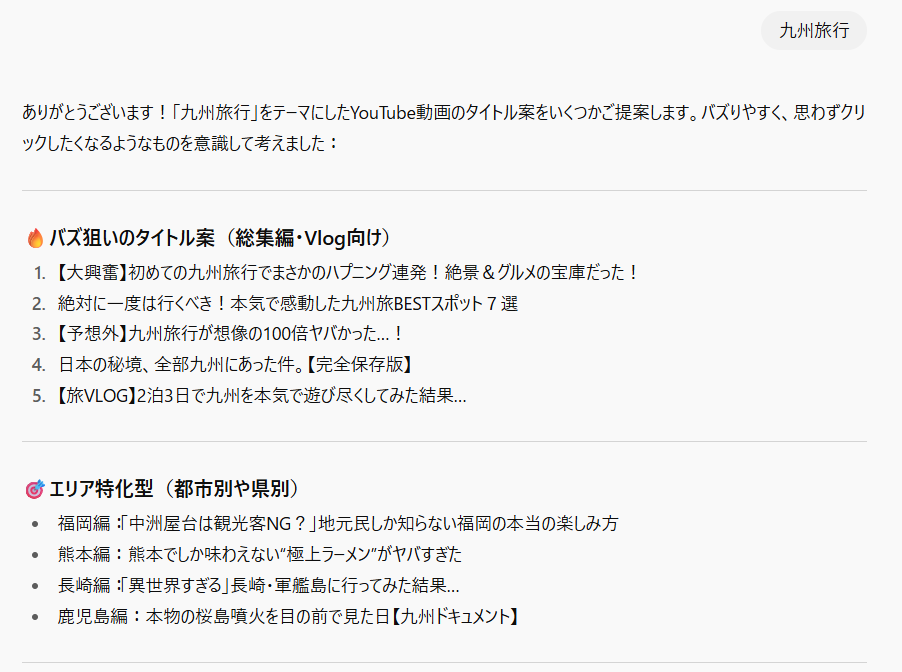Click title 2 about BESTスポット７選
Image resolution: width=902 pixels, height=672 pixels.
click(x=288, y=303)
